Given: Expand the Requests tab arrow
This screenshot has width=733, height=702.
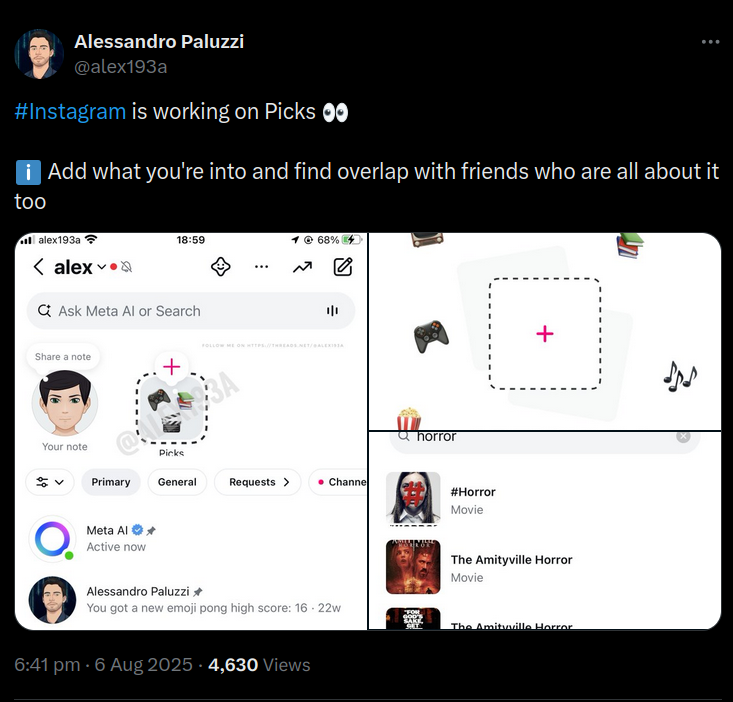Looking at the screenshot, I should [287, 482].
